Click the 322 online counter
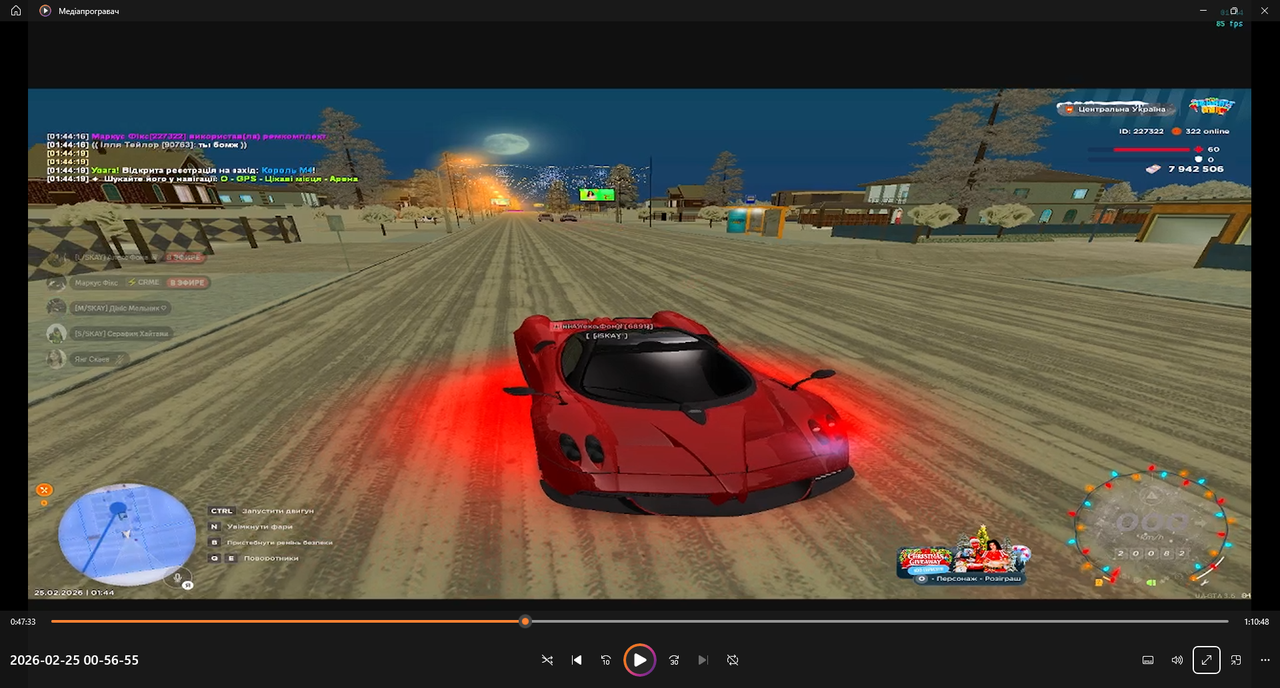This screenshot has height=688, width=1280. (1207, 131)
